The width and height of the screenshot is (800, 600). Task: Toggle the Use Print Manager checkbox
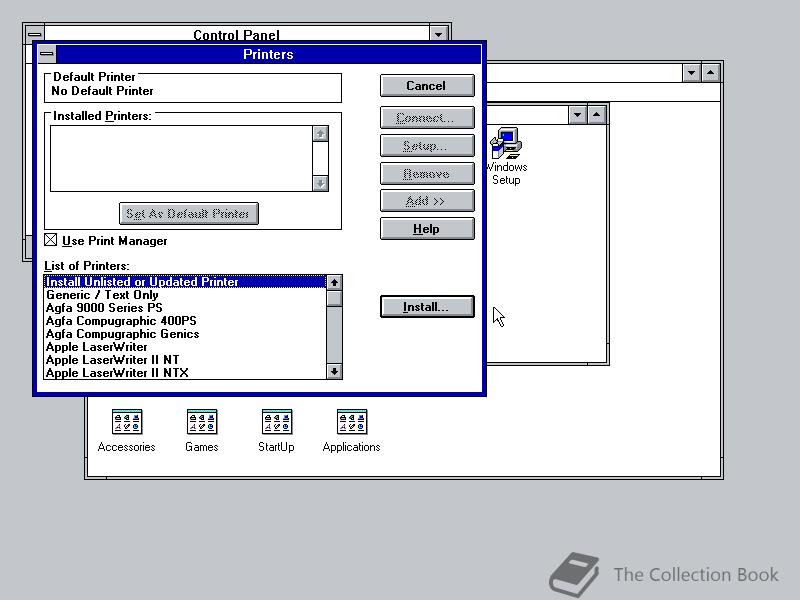tap(51, 240)
